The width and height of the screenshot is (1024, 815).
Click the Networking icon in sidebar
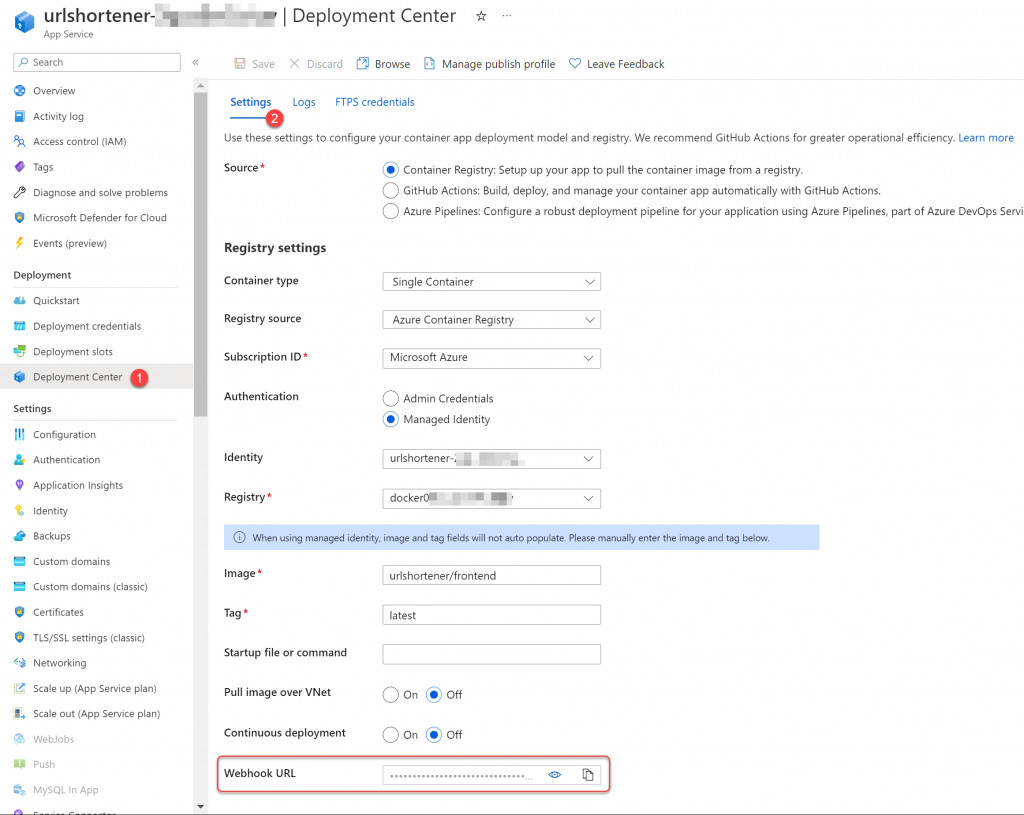(20, 663)
